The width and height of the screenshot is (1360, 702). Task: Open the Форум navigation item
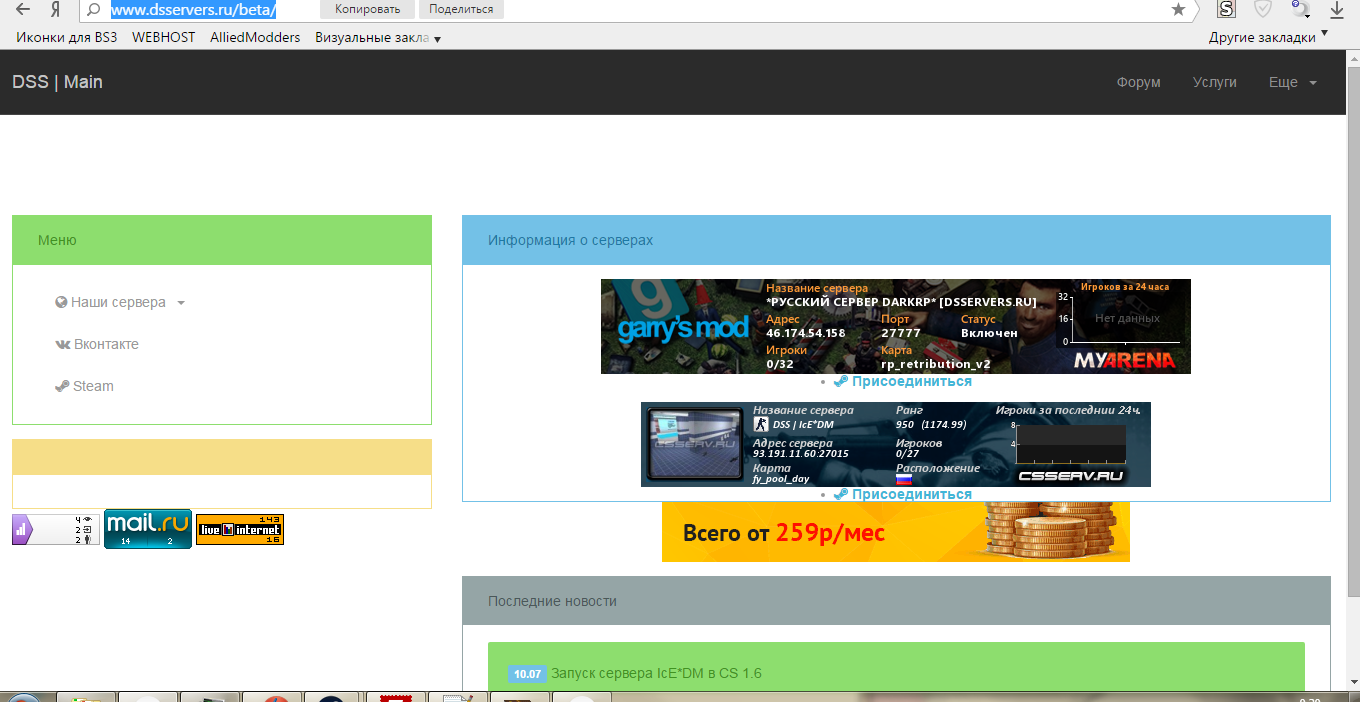point(1138,82)
